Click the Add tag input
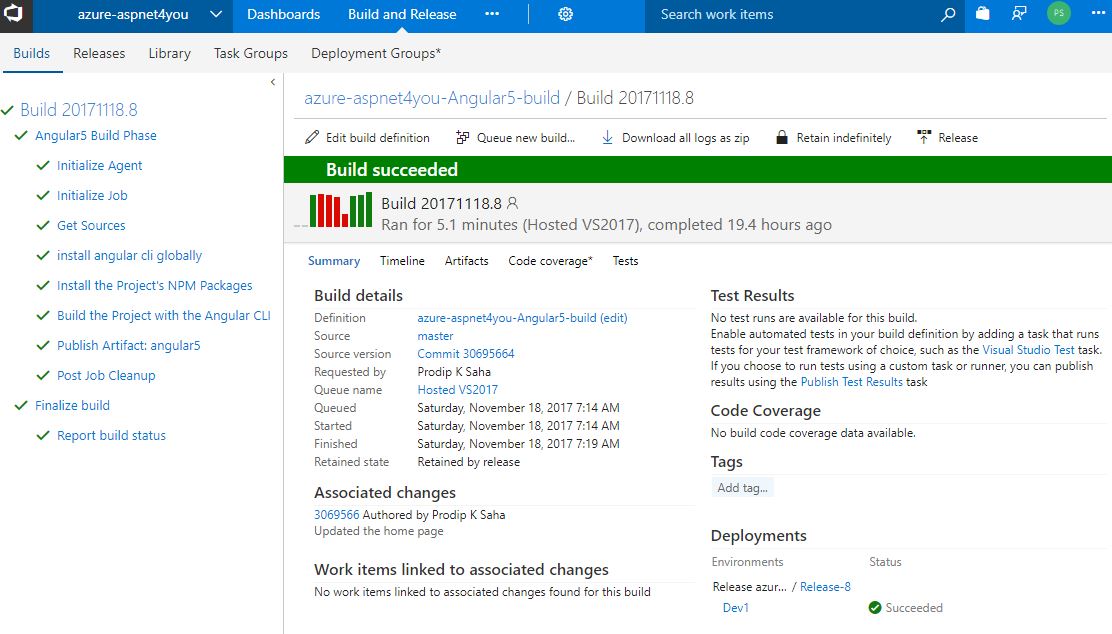The image size is (1112, 634). click(x=743, y=488)
